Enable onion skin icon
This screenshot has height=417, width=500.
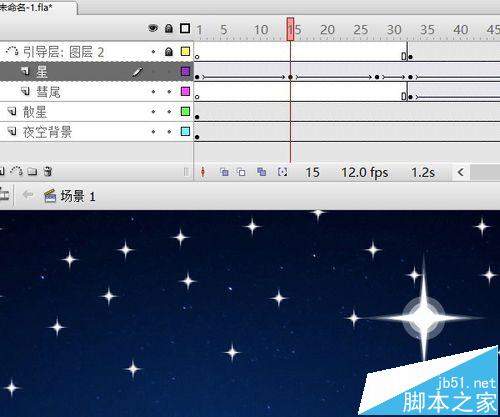[x=224, y=172]
